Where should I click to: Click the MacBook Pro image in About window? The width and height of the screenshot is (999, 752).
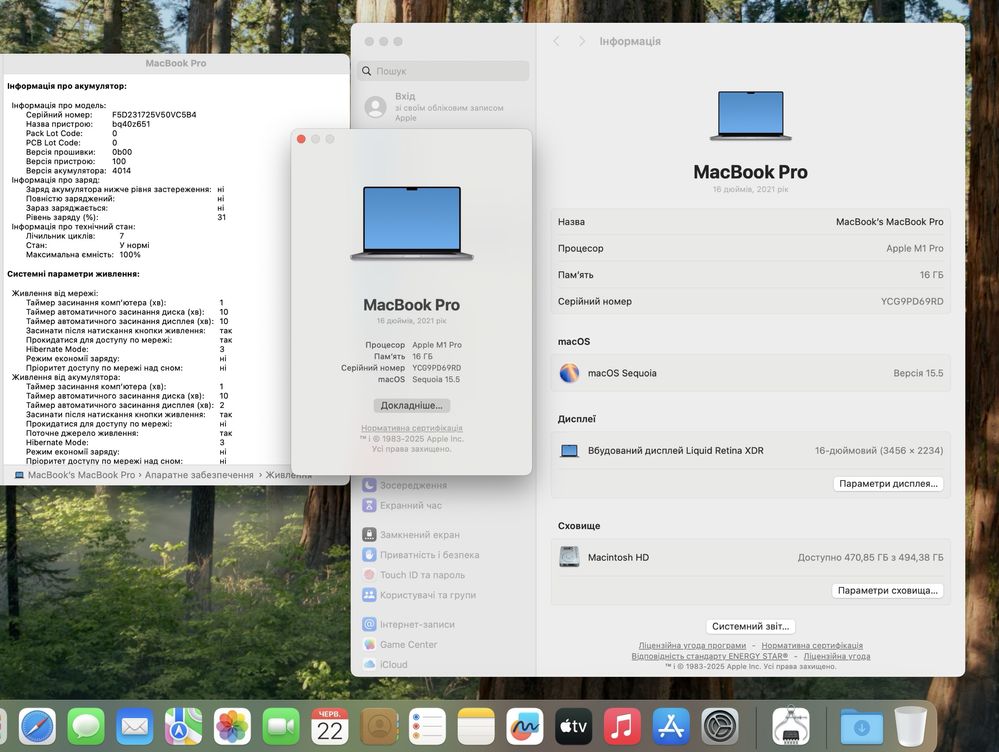412,223
